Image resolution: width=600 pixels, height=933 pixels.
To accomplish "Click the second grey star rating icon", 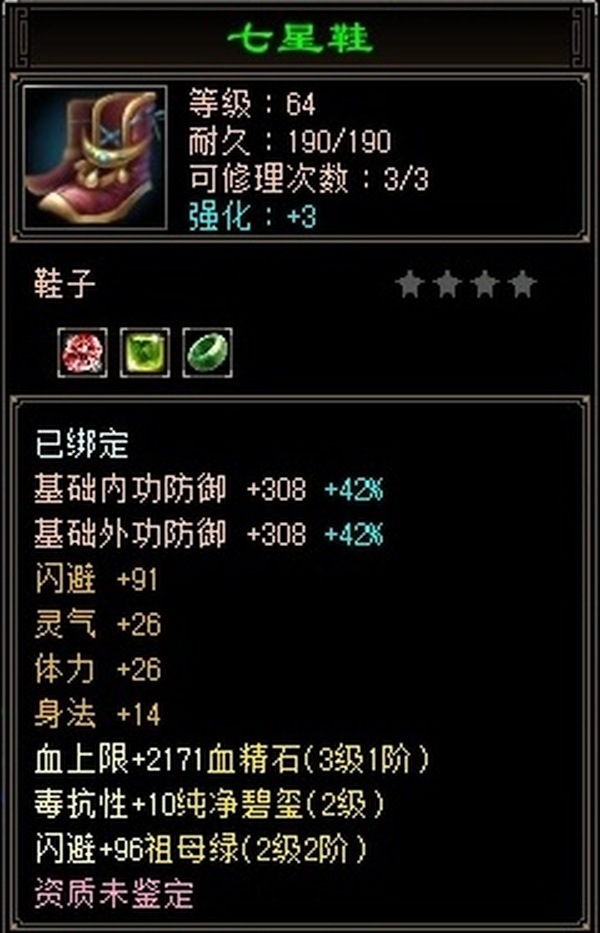I will pos(448,284).
